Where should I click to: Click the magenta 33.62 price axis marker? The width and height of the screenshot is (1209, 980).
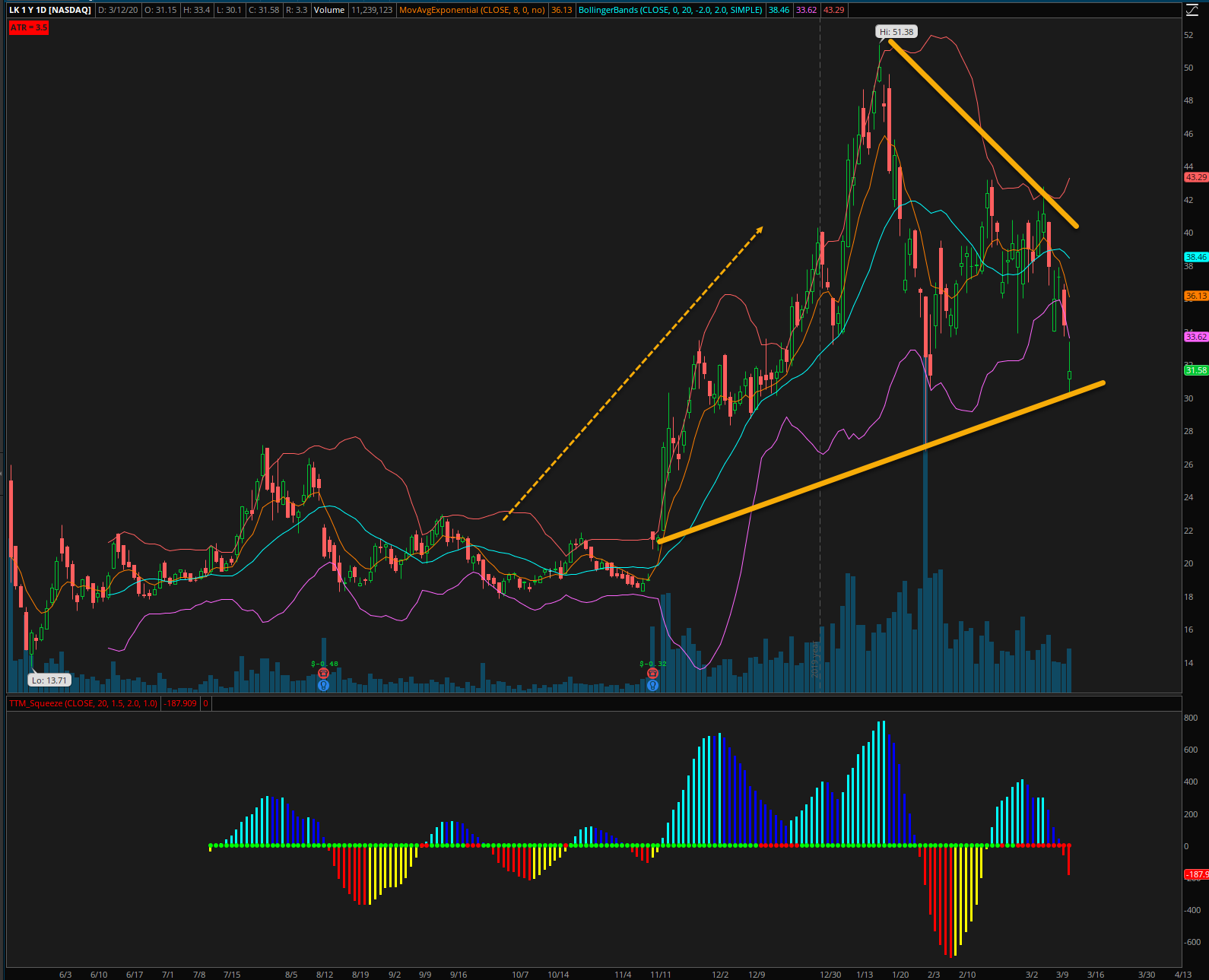pyautogui.click(x=1196, y=337)
